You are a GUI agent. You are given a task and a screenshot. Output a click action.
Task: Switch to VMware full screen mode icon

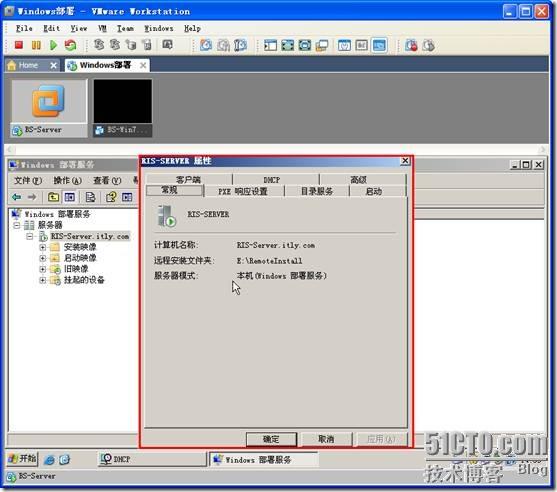(x=287, y=45)
